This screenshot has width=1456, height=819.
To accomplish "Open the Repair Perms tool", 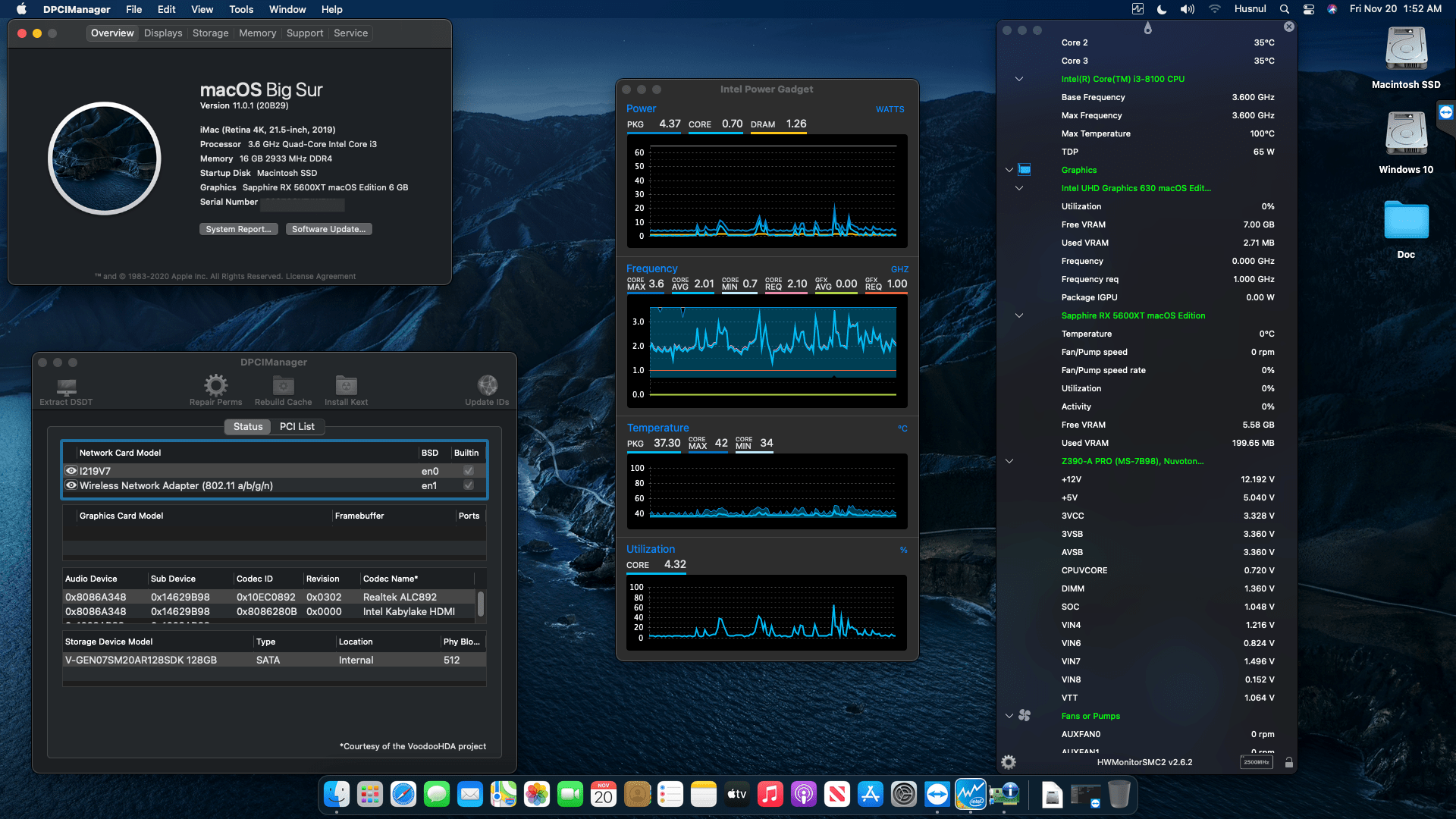I will coord(215,387).
